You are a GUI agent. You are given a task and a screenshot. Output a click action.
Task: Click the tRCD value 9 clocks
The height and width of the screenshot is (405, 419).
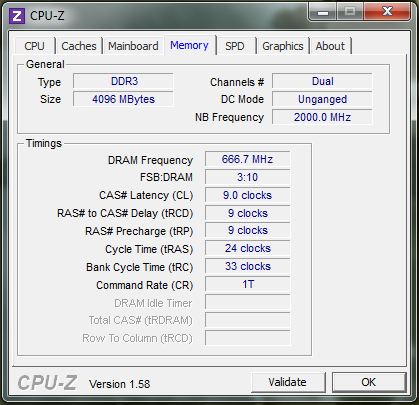(x=247, y=213)
